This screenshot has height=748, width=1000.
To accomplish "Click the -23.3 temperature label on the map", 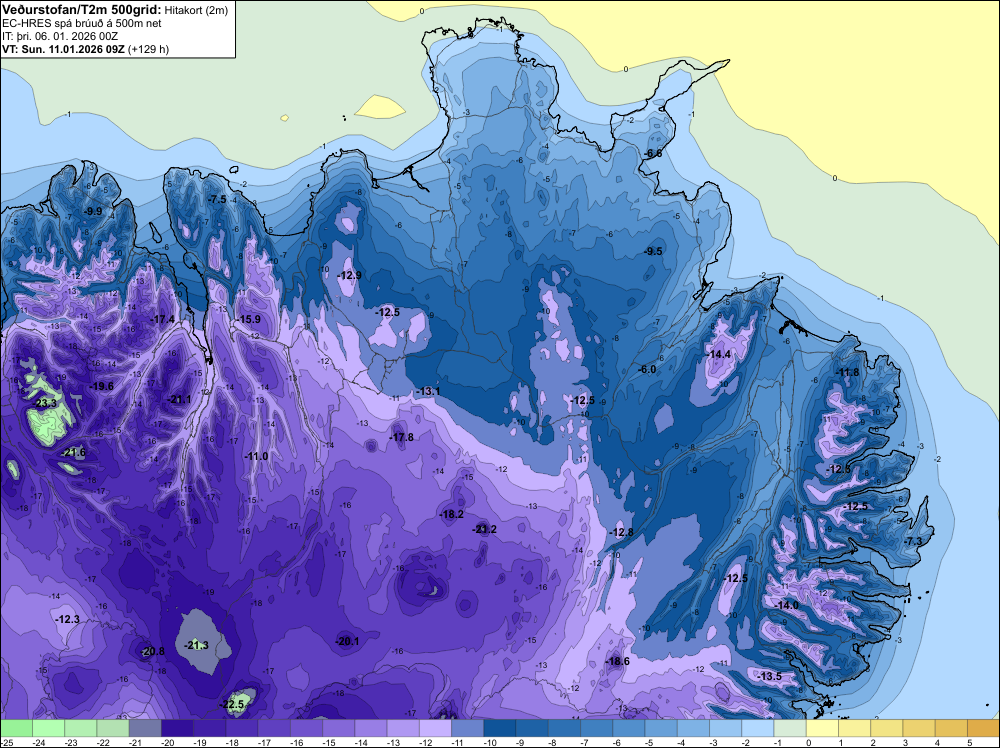I will (45, 403).
